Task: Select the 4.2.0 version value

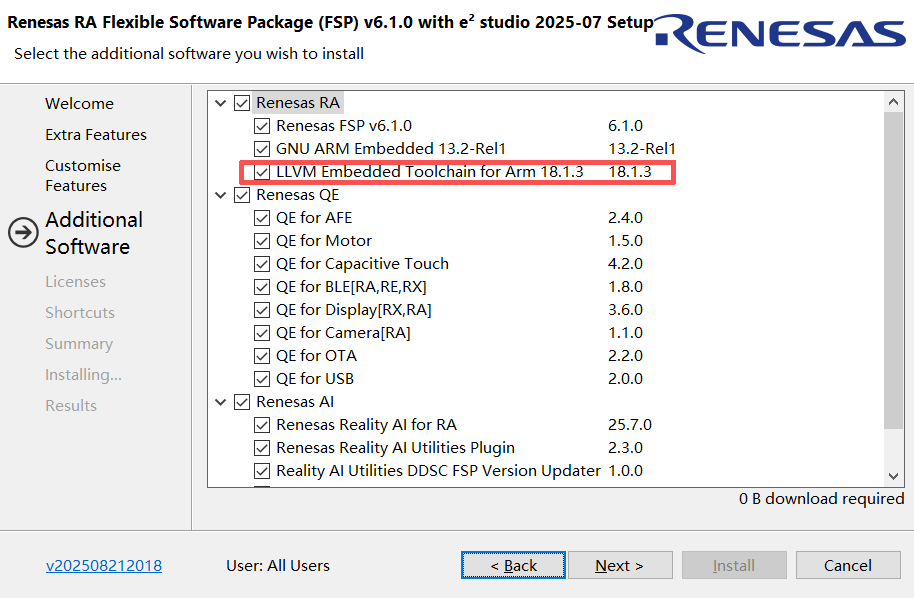Action: pos(625,264)
